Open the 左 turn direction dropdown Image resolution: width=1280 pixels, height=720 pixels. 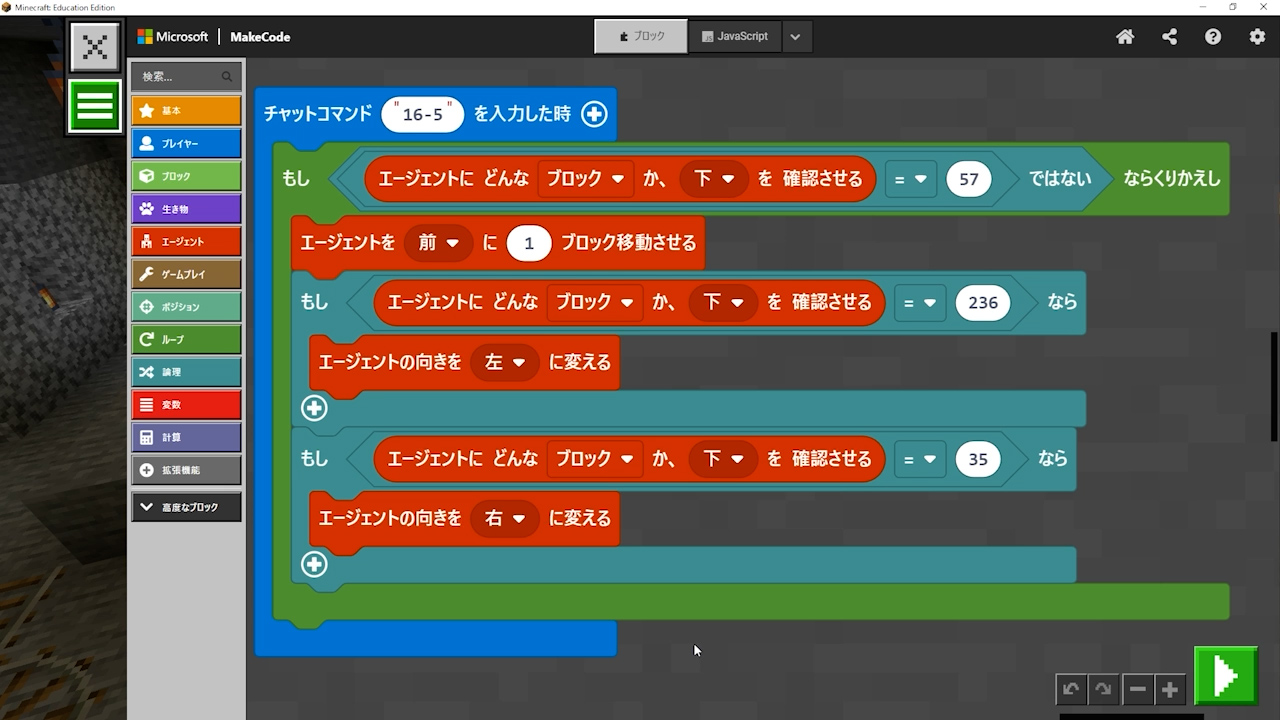pos(505,362)
